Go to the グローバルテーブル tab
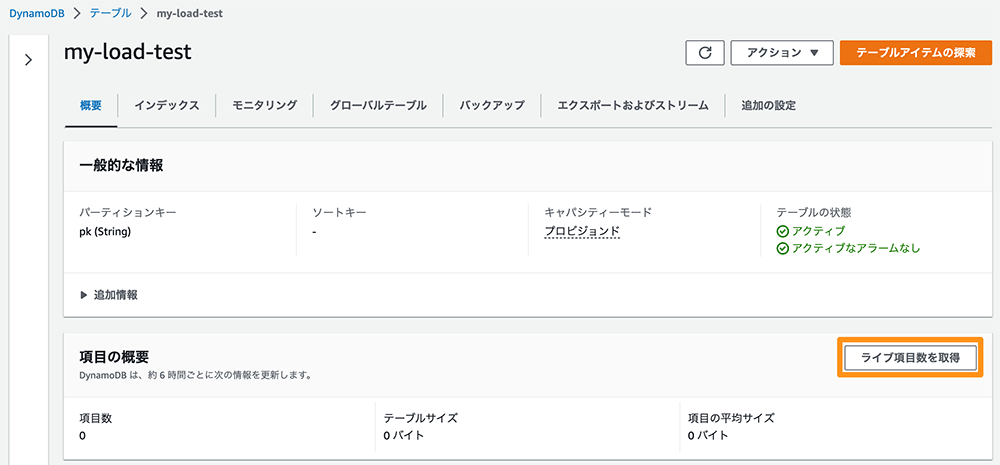The height and width of the screenshot is (465, 1000). [378, 106]
